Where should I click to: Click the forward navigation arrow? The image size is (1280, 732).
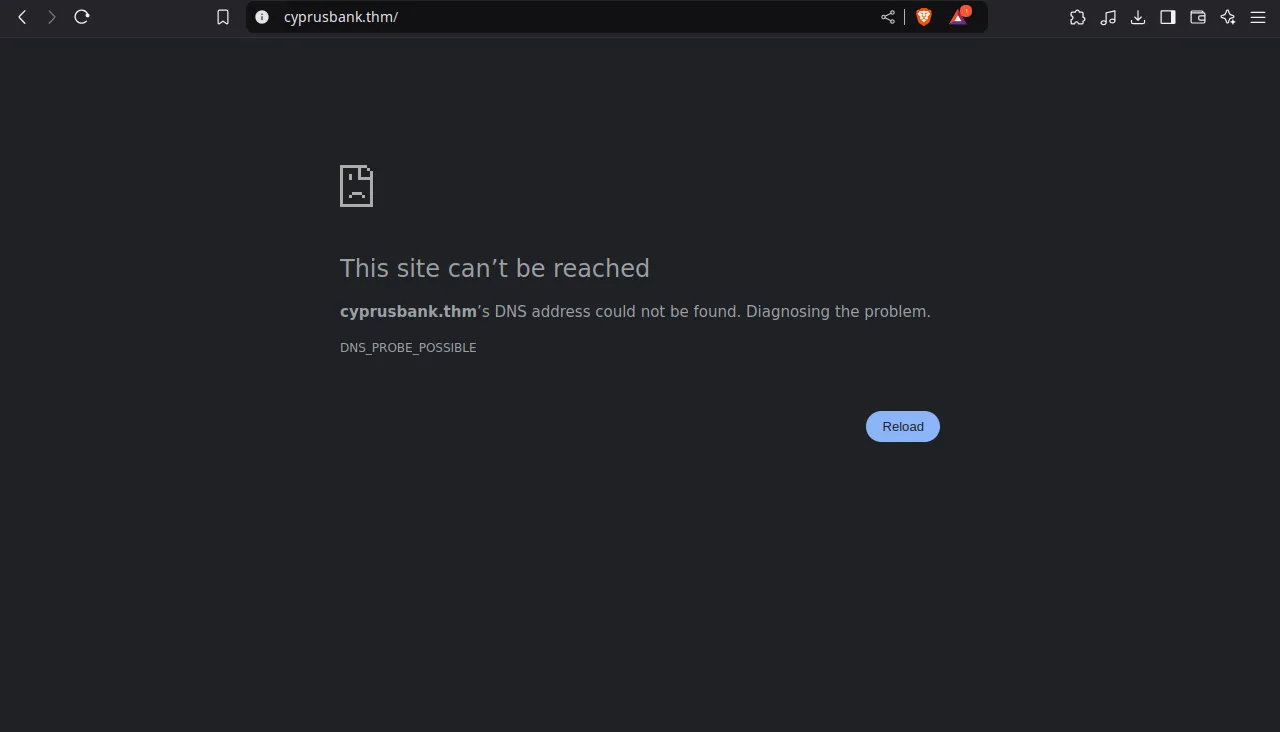52,17
